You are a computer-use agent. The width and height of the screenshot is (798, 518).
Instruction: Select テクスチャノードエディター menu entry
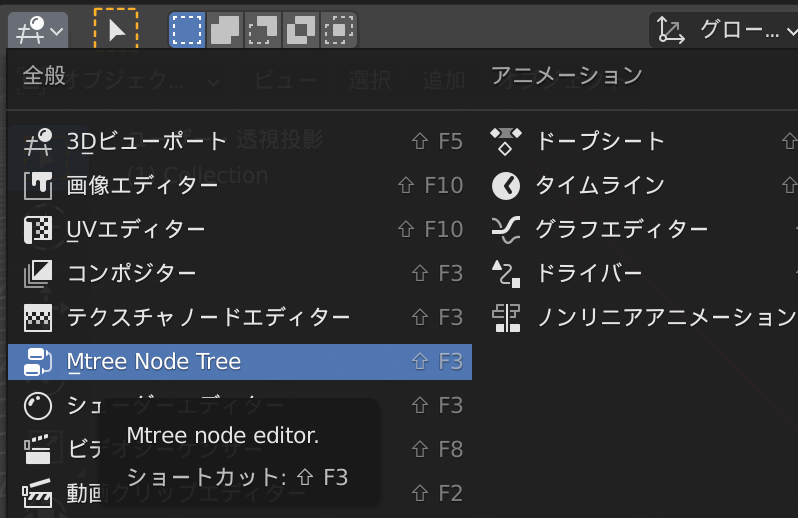click(x=240, y=318)
